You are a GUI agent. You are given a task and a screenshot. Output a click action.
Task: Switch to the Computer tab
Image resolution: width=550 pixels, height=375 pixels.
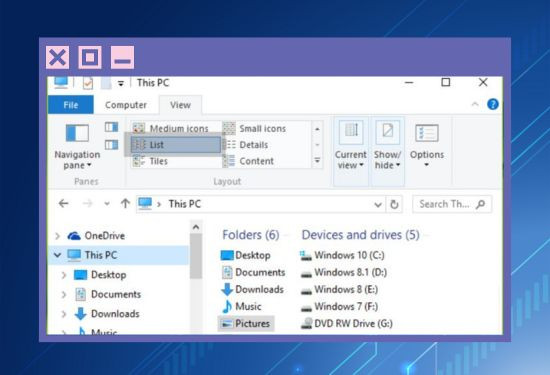pyautogui.click(x=126, y=105)
